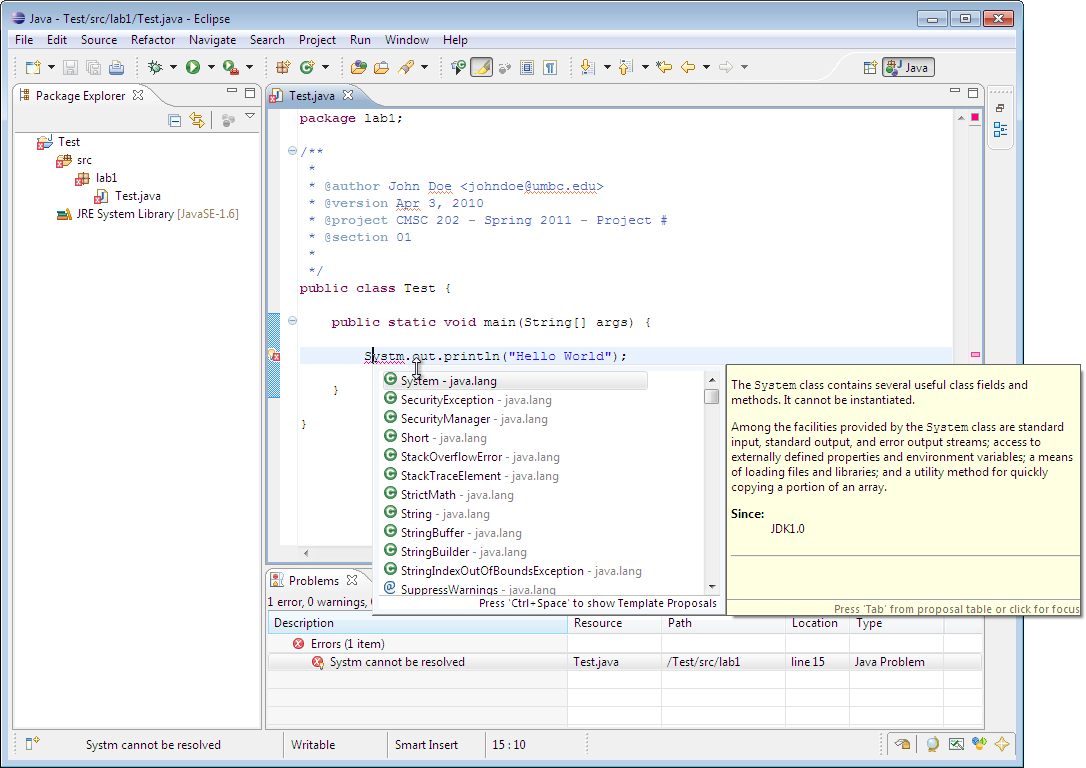Click the Open Perspective icon

click(x=870, y=67)
